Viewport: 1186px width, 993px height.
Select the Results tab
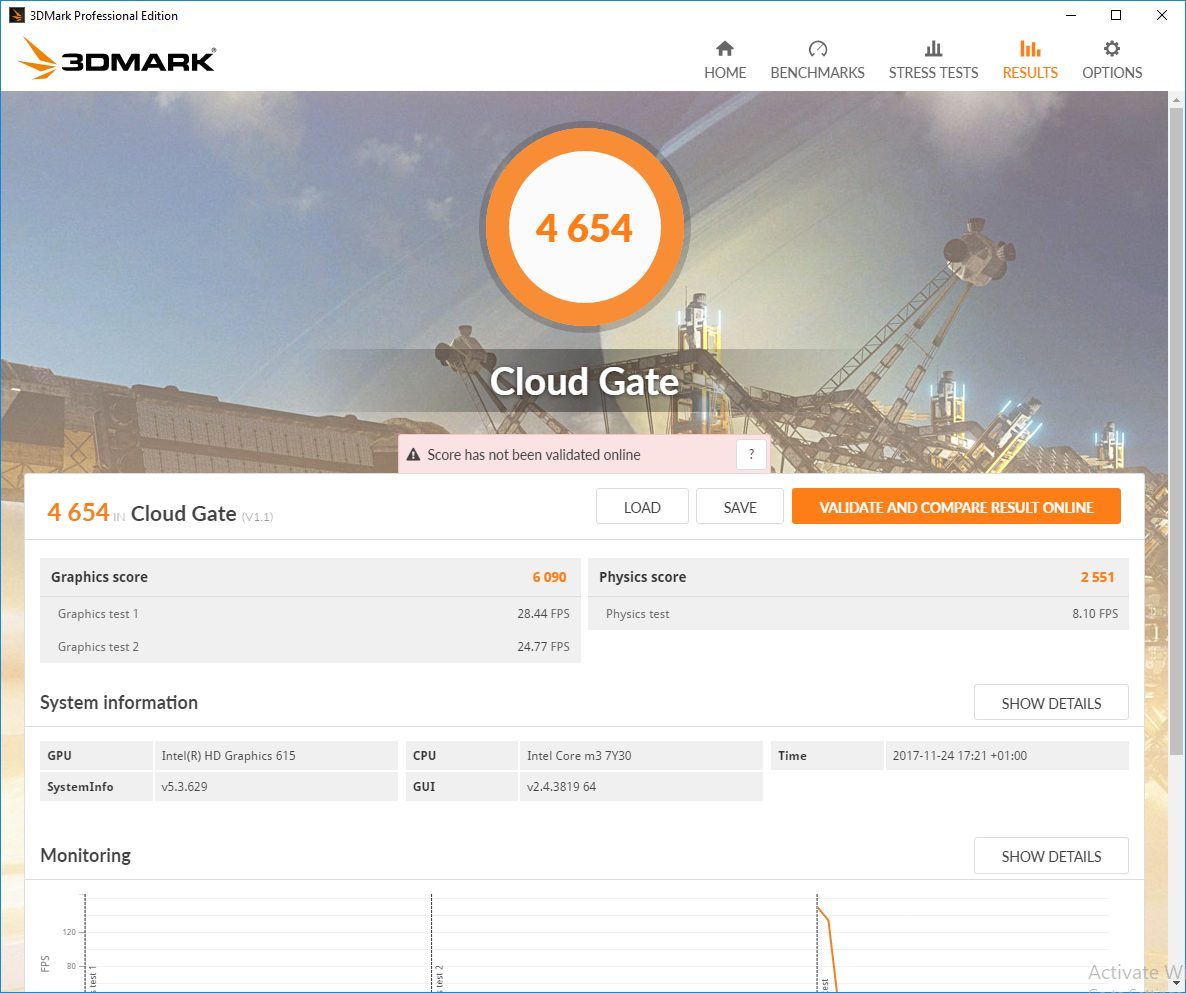1029,61
